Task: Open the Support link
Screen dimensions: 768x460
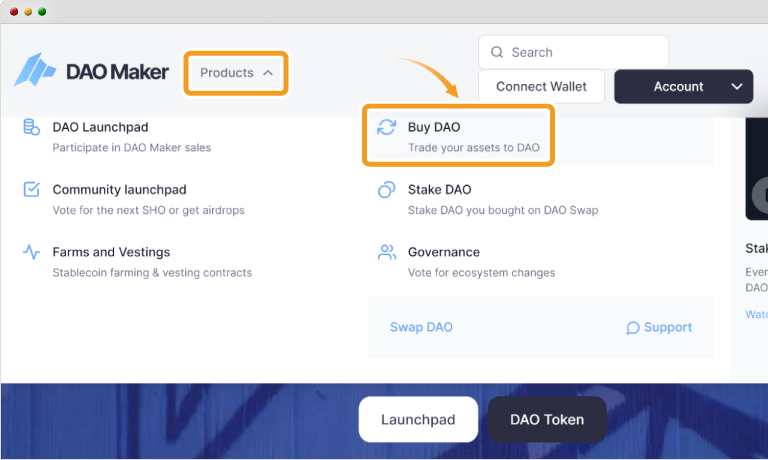Action: 659,327
